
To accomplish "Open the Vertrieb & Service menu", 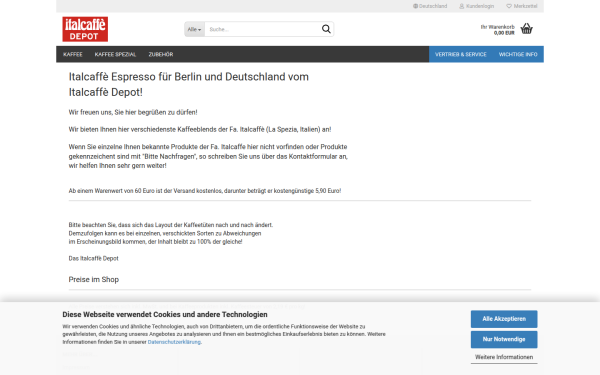I will 461,54.
